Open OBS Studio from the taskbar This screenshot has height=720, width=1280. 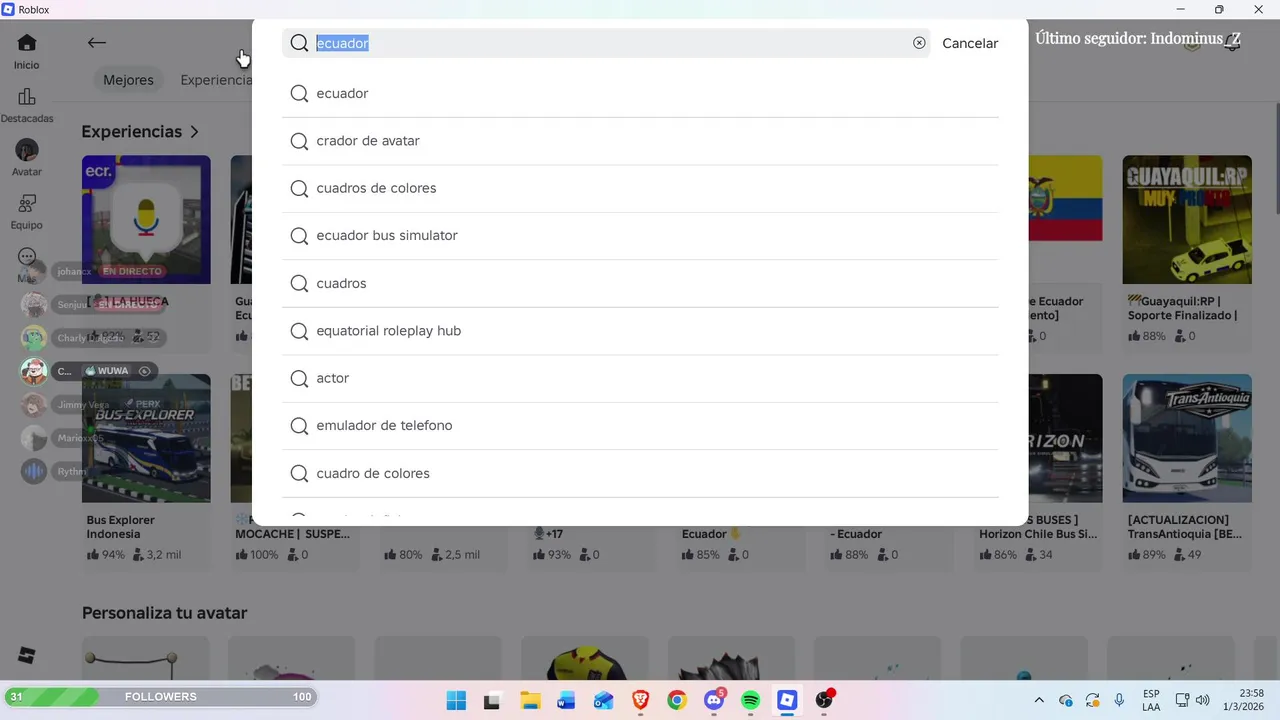tap(824, 700)
